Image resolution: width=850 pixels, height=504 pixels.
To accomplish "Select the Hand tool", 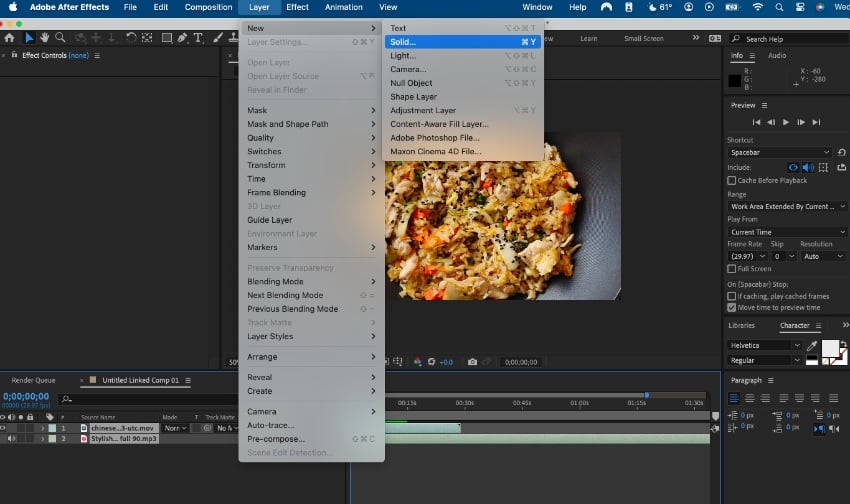I will 44,37.
